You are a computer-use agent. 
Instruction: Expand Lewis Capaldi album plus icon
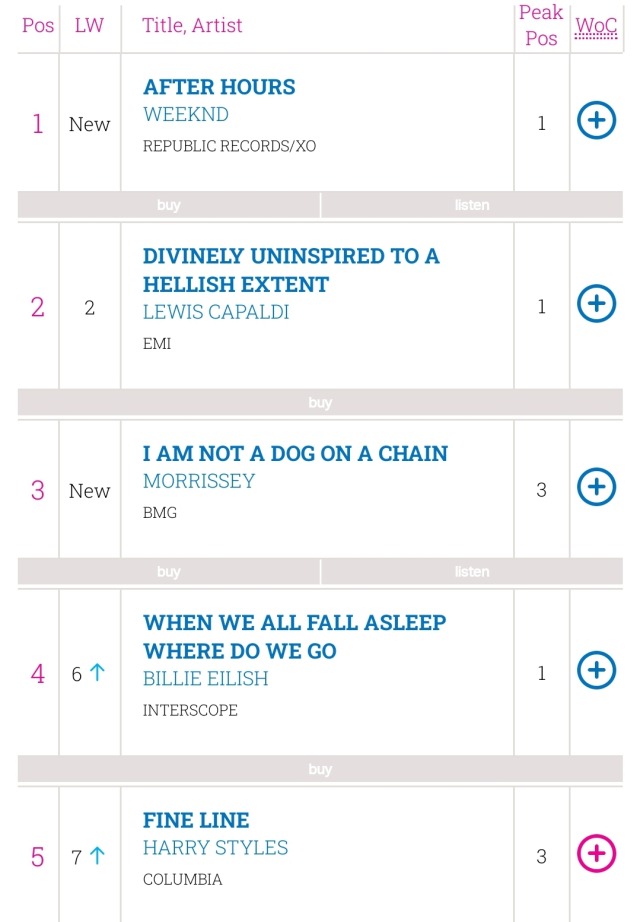click(x=596, y=303)
